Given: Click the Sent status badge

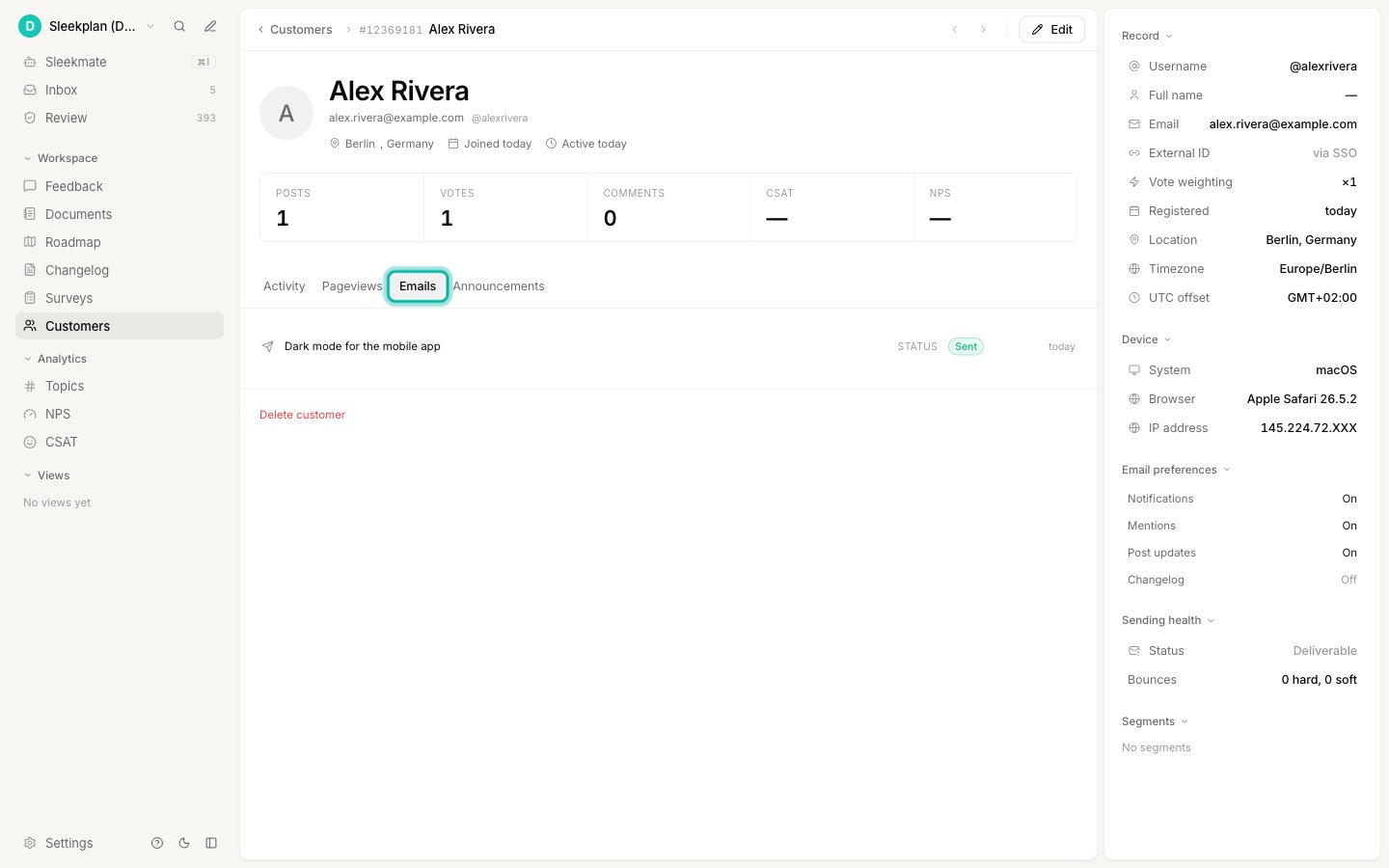Looking at the screenshot, I should [966, 346].
